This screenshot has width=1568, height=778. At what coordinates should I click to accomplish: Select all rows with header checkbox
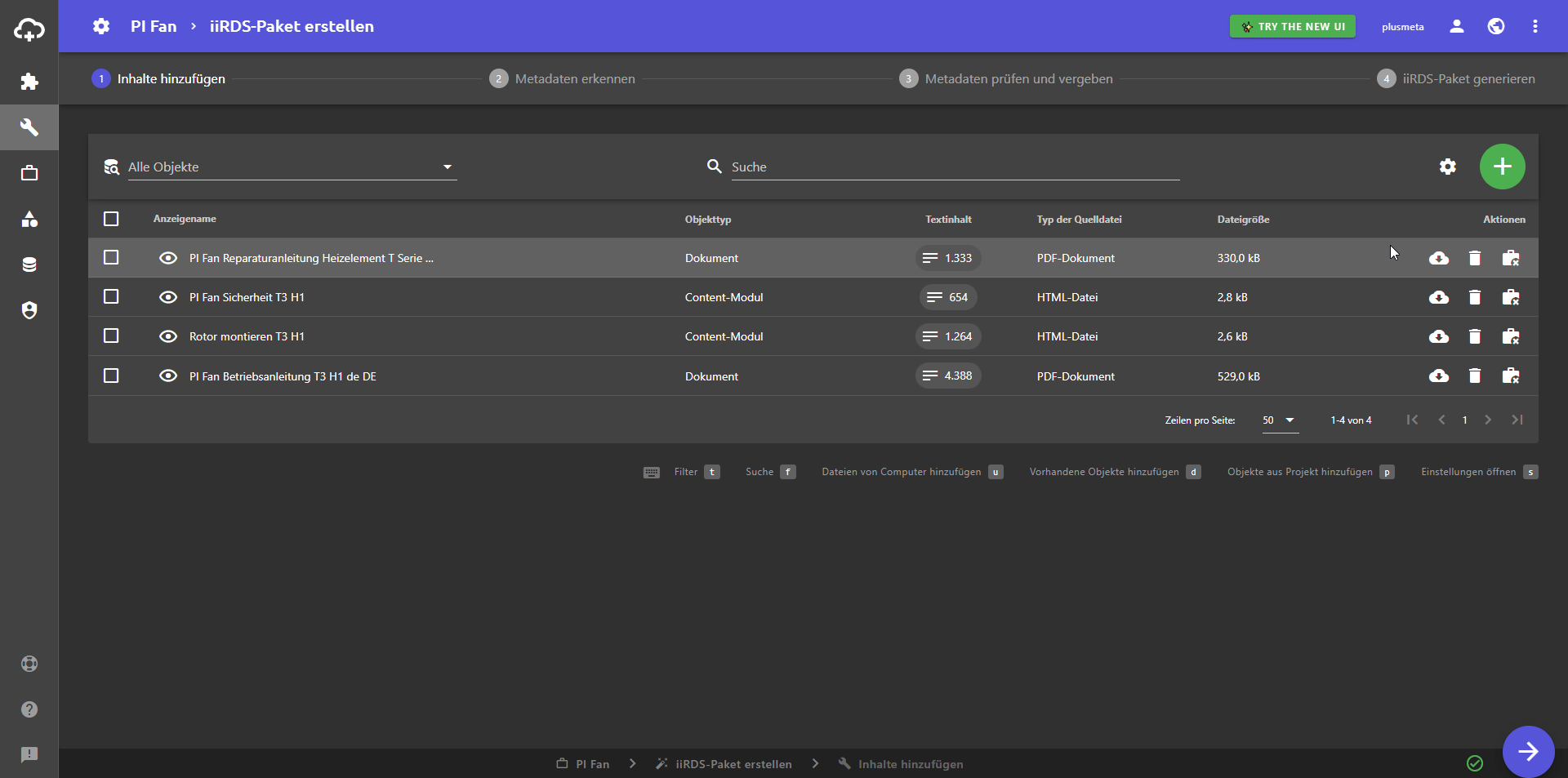click(x=111, y=219)
